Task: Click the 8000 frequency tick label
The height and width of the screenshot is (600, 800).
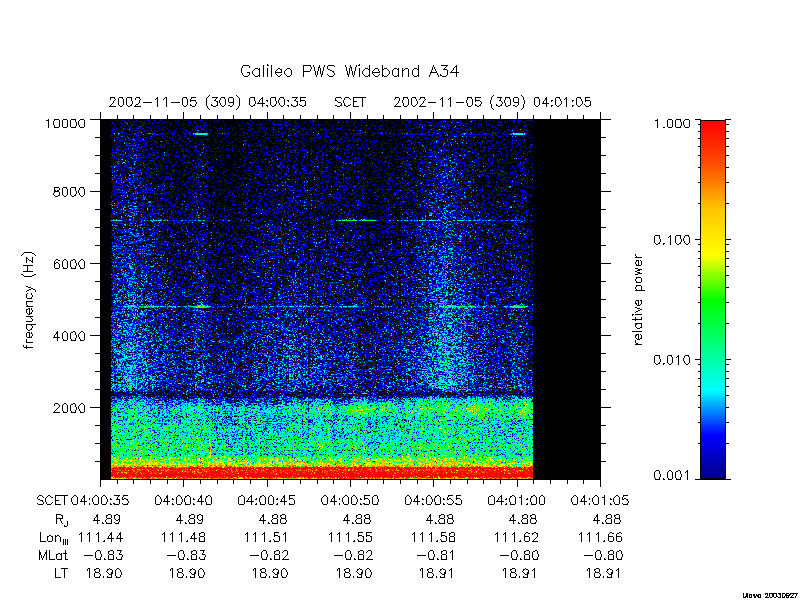Action: click(71, 192)
